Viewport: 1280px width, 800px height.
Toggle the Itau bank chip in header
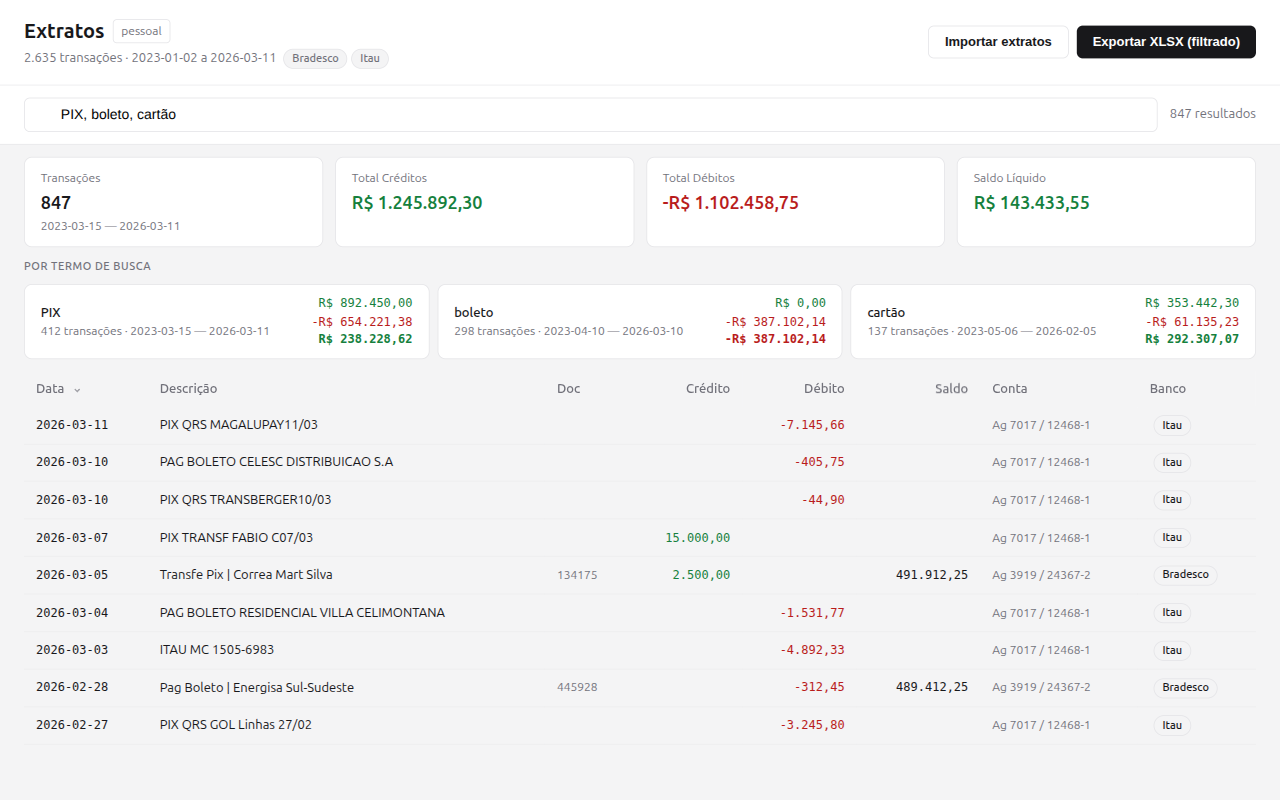(x=369, y=59)
